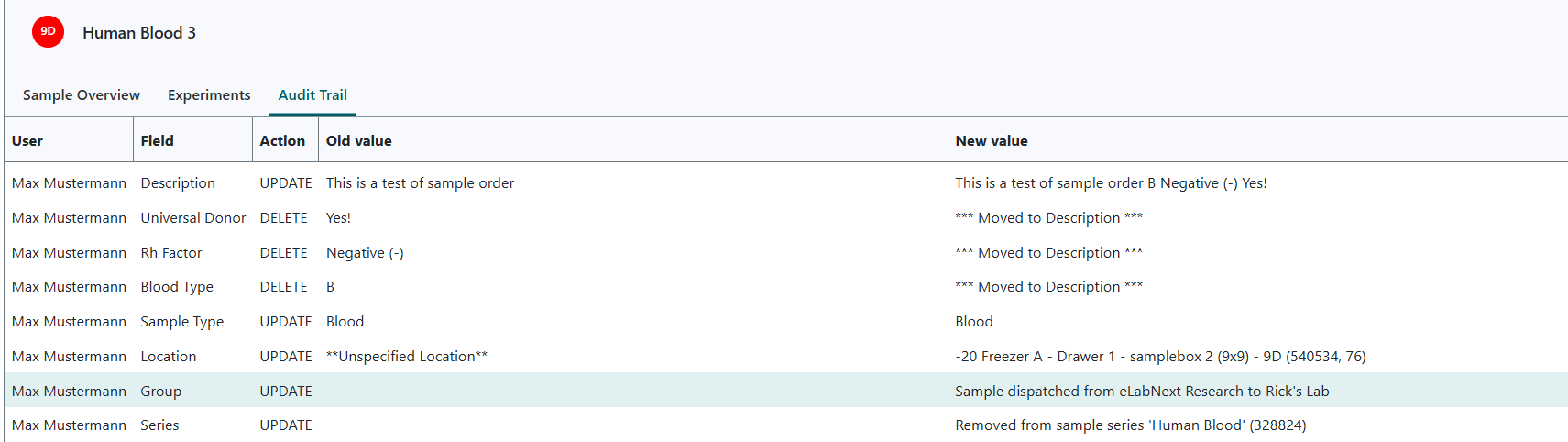Select the Universal Donor field cell
The image size is (1568, 442).
(193, 218)
